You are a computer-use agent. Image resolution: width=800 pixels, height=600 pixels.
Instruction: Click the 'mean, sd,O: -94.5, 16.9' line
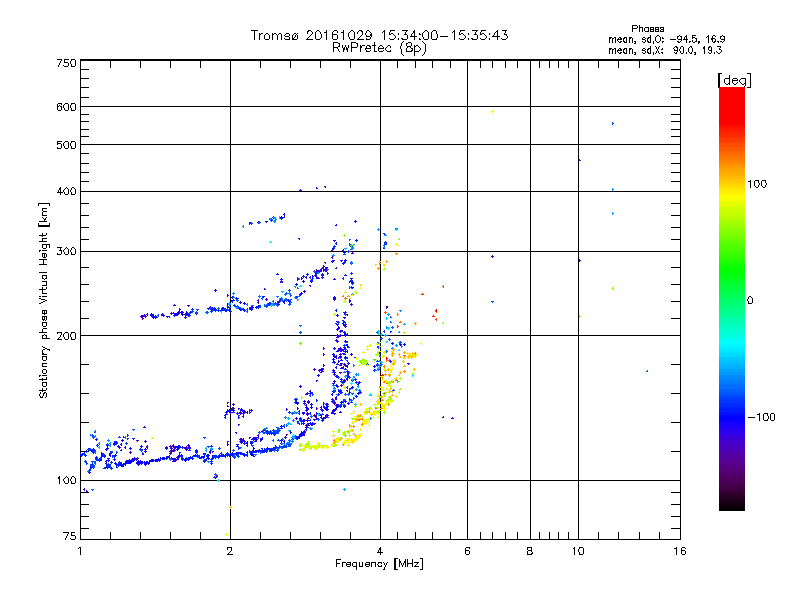point(666,39)
